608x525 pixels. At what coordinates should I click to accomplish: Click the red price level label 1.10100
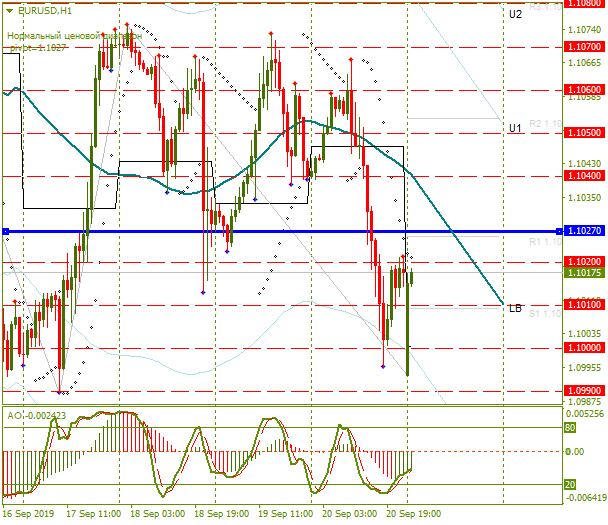(x=584, y=304)
